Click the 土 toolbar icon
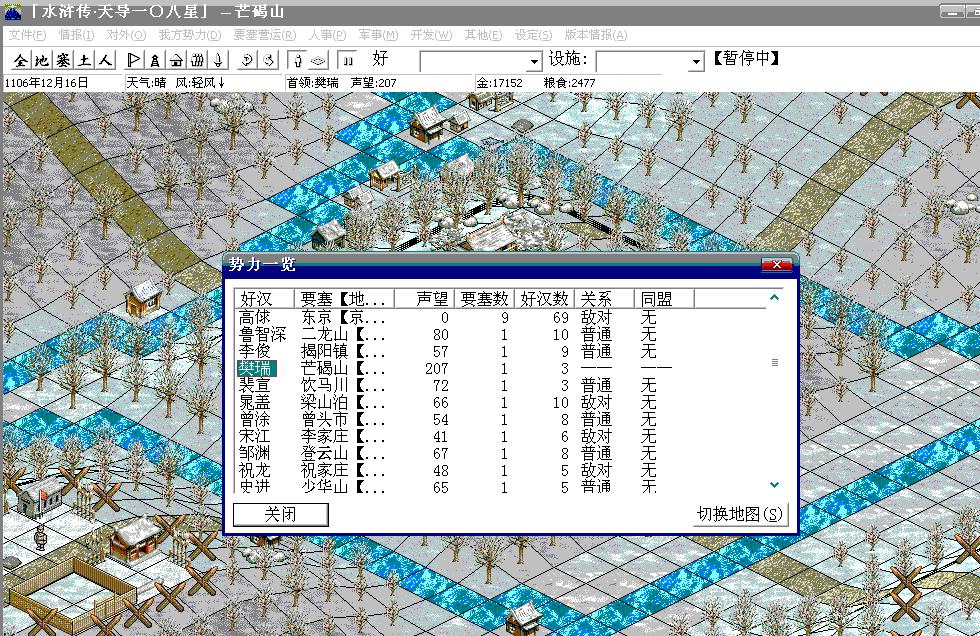980x636 pixels. (84, 61)
